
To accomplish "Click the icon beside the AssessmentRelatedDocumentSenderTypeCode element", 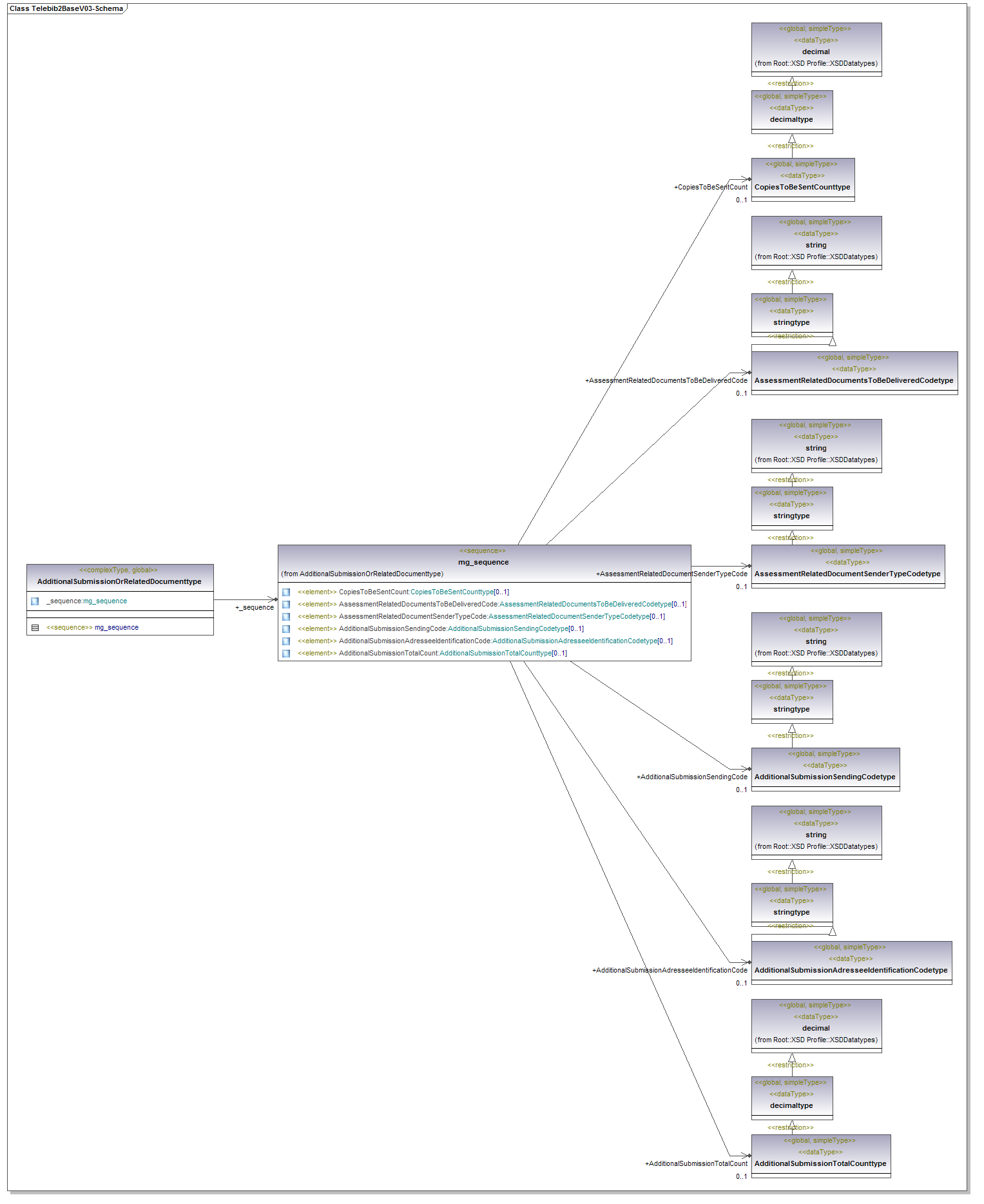I will (x=285, y=617).
